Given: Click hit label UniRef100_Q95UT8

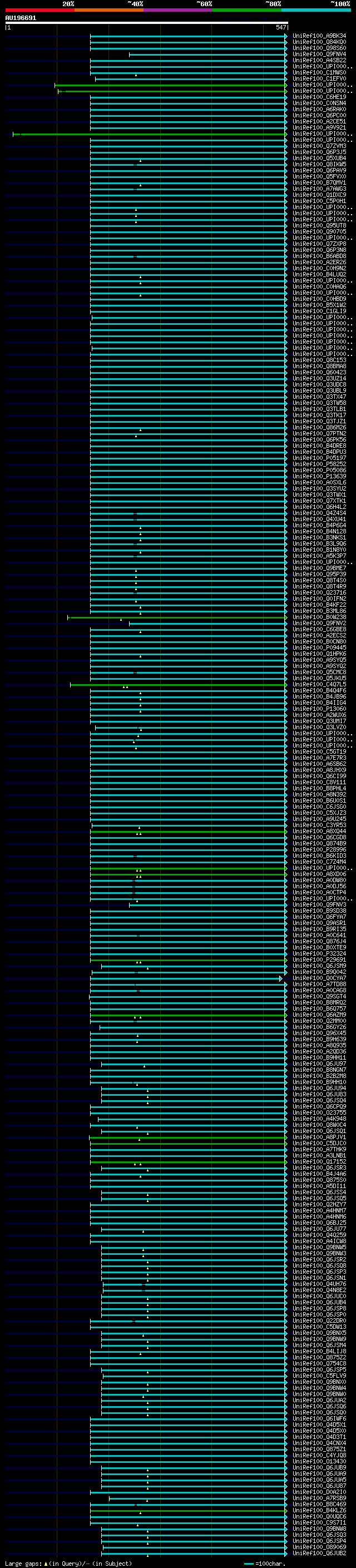Looking at the screenshot, I should (x=319, y=225).
